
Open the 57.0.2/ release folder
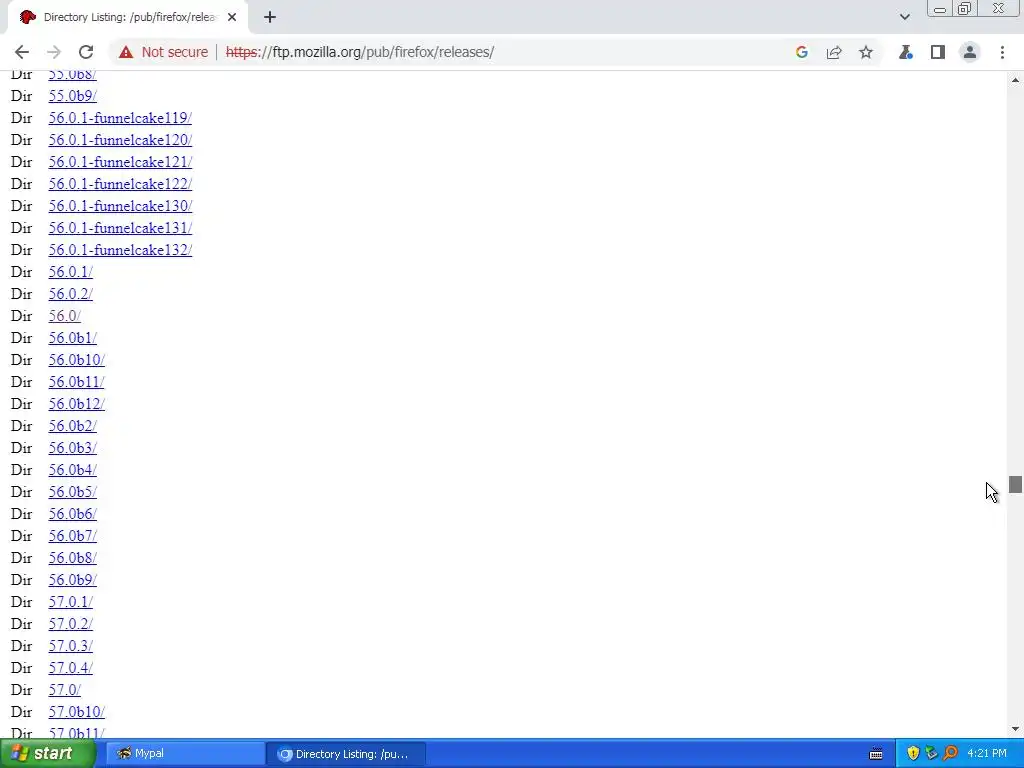(71, 624)
